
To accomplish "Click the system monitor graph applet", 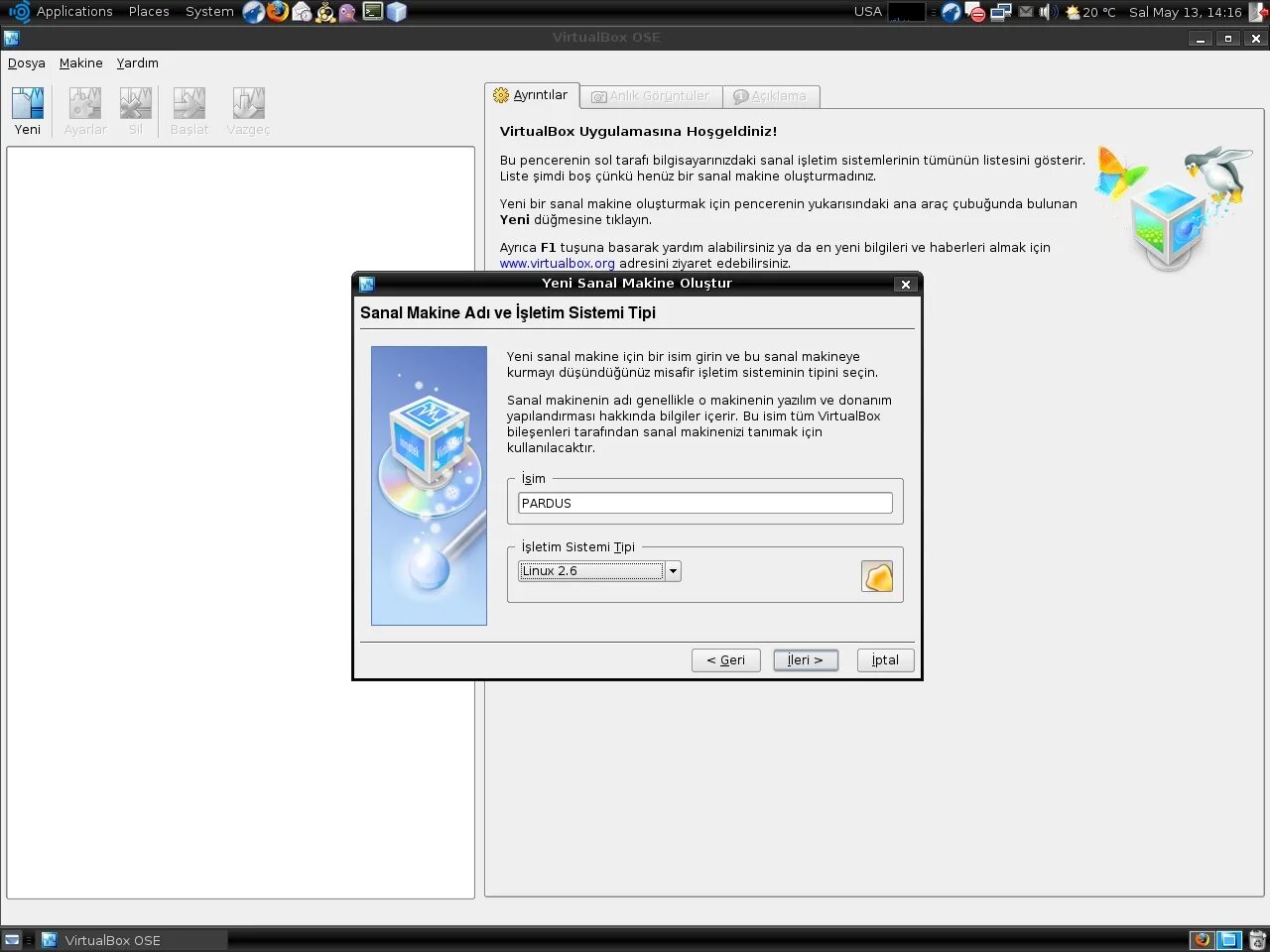I will [907, 12].
